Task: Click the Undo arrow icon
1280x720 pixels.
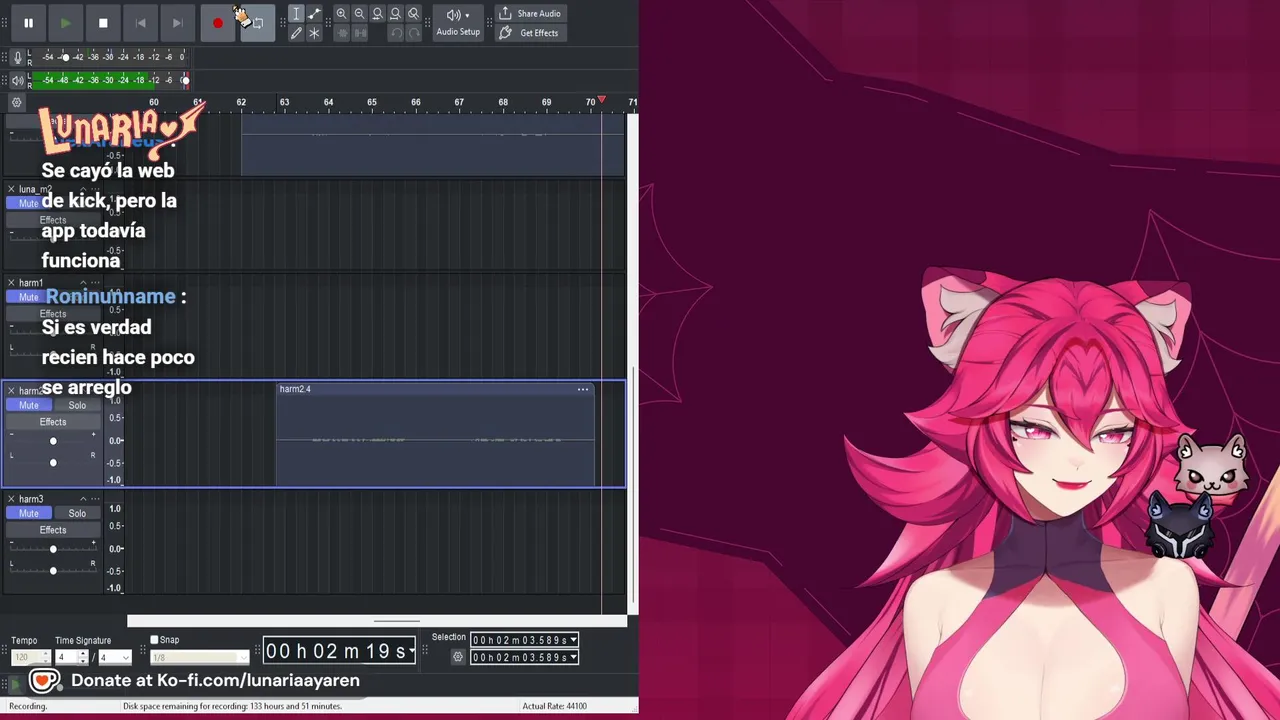Action: (x=395, y=33)
